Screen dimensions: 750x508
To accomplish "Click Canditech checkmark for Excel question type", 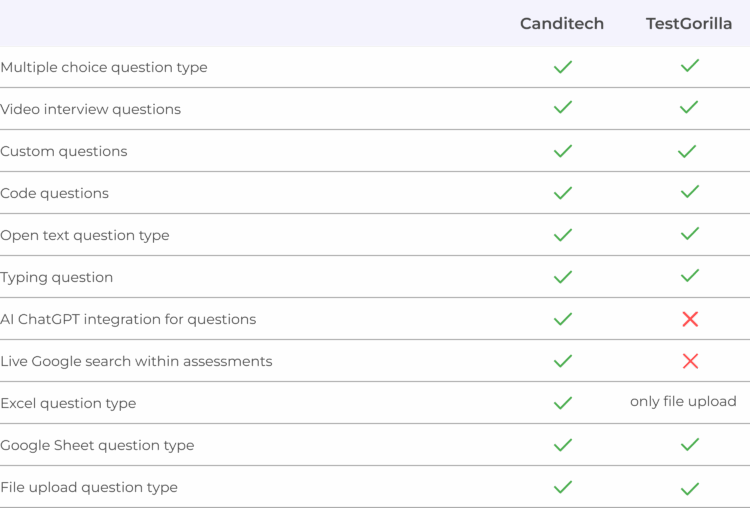I will click(x=562, y=403).
